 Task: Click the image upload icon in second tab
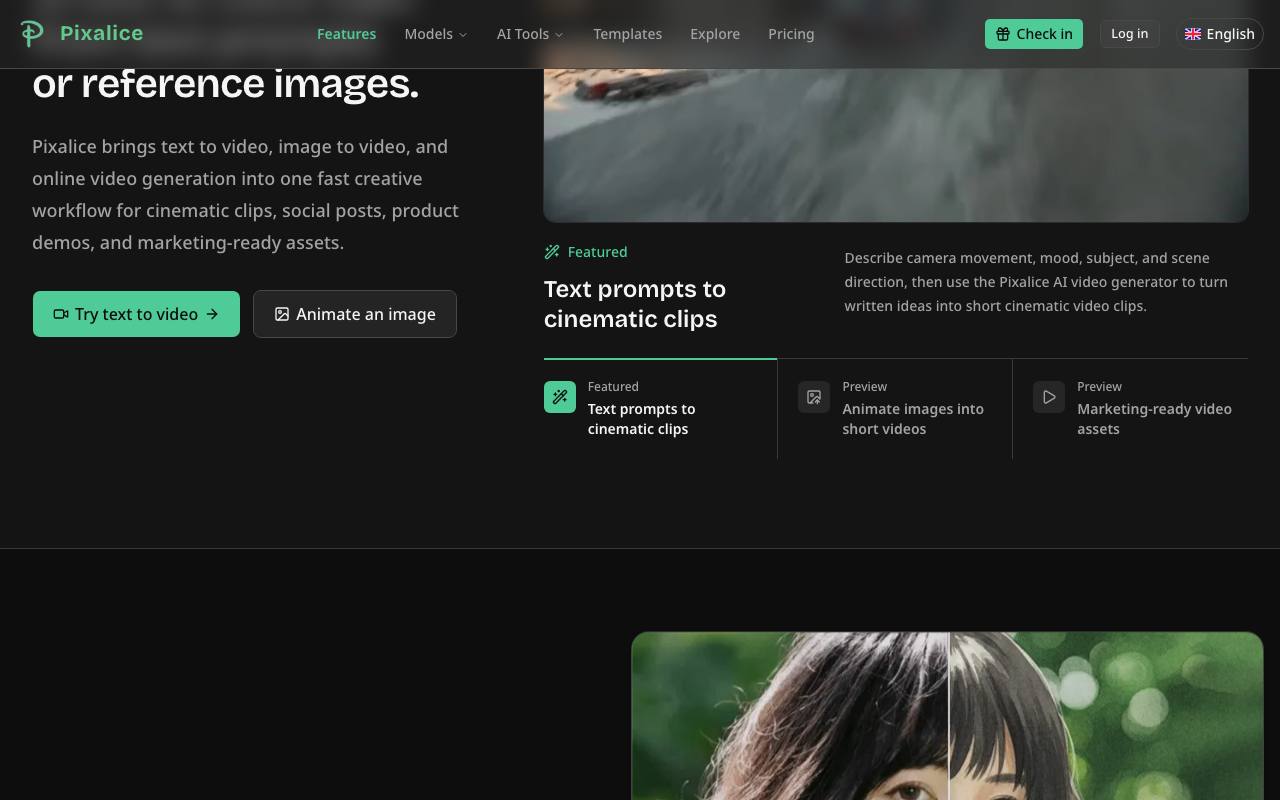click(814, 397)
